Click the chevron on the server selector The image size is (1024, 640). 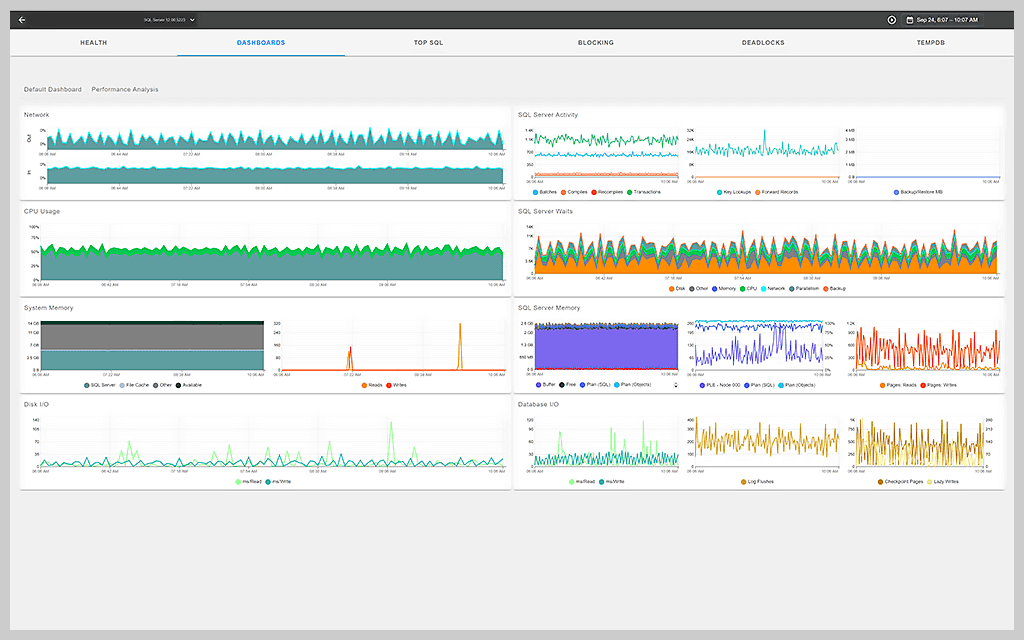(190, 17)
